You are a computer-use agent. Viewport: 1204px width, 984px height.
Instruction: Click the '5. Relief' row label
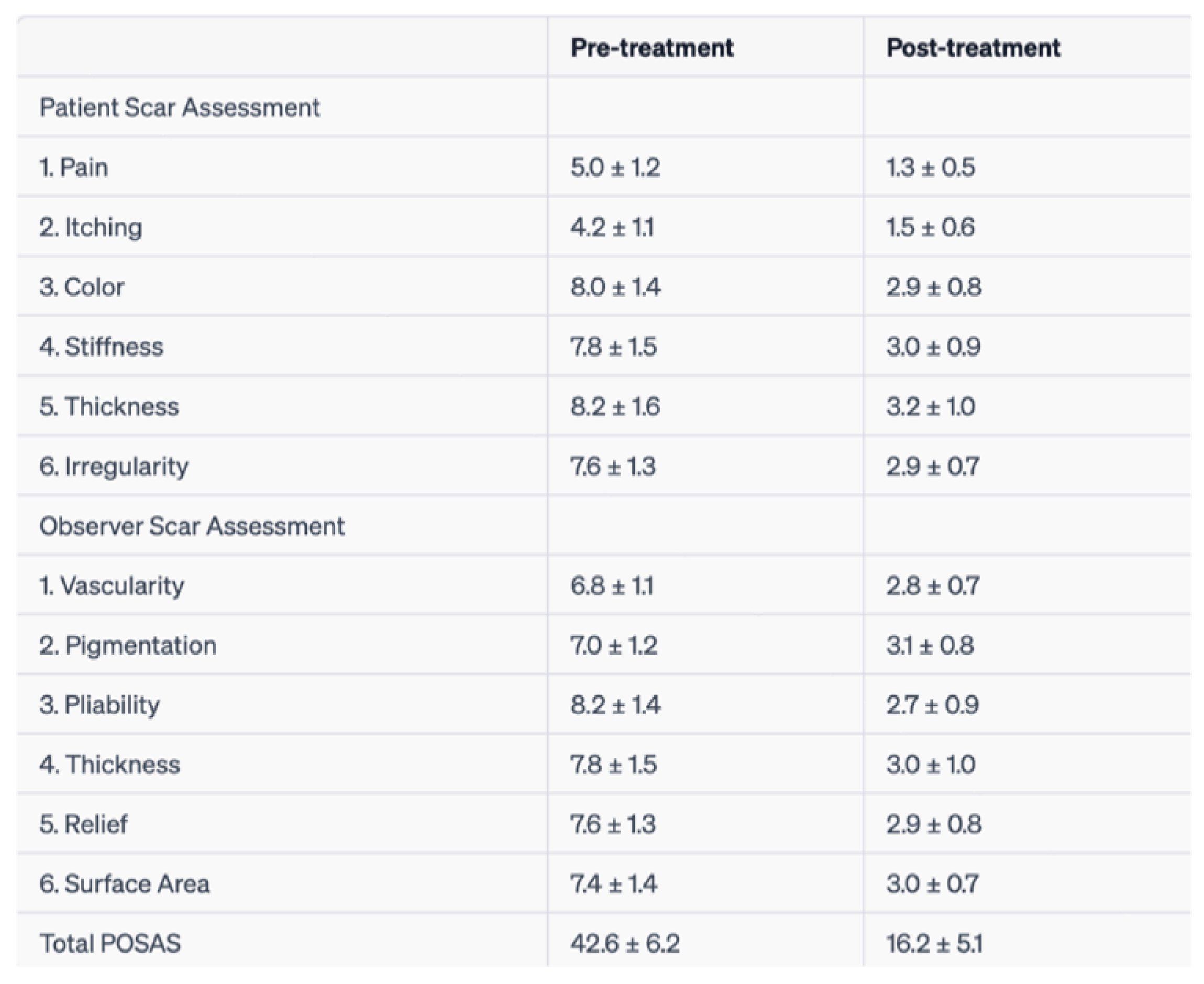pos(83,824)
